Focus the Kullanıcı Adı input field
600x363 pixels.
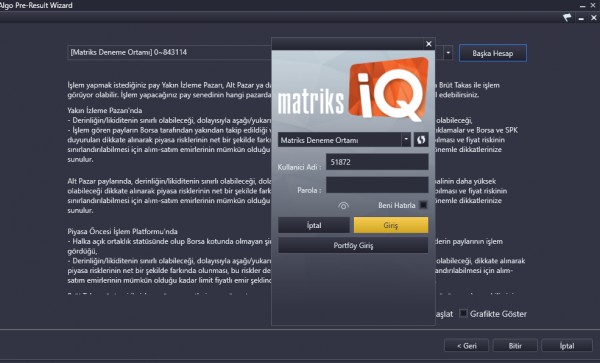pos(377,162)
